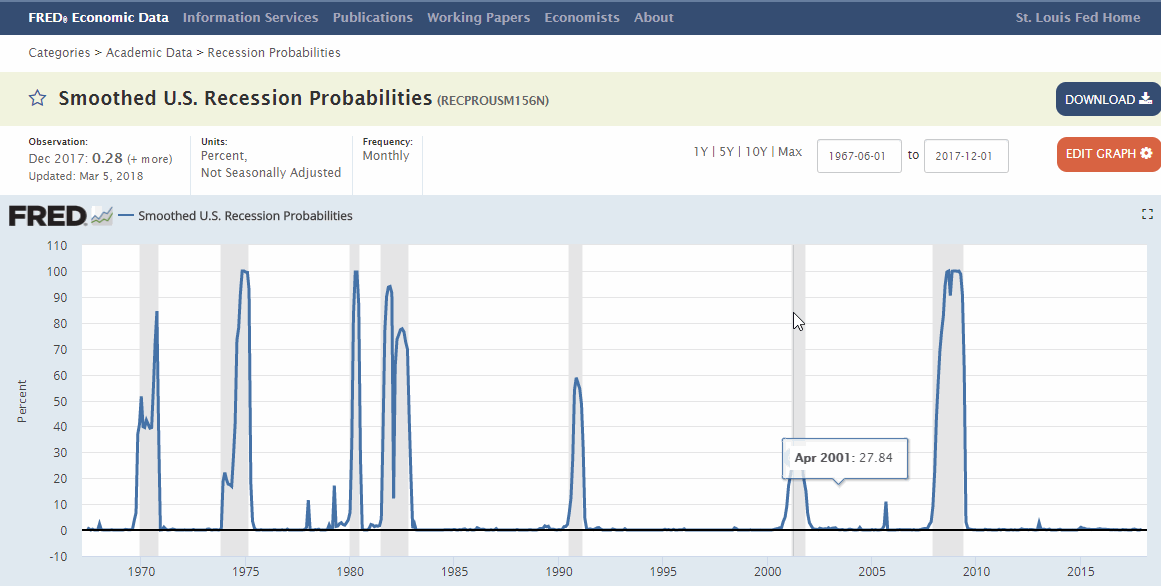Viewport: 1161px width, 586px height.
Task: Click the FRED logo in graph header
Action: [60, 216]
